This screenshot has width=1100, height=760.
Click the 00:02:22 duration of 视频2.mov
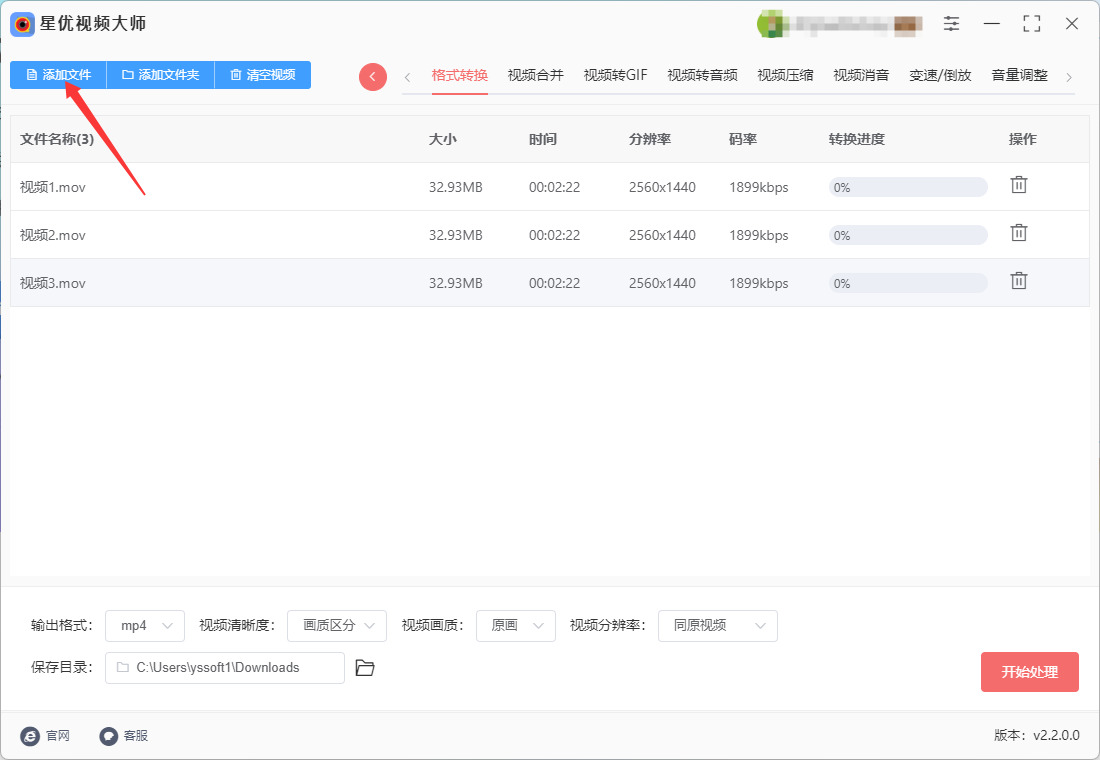click(x=554, y=235)
